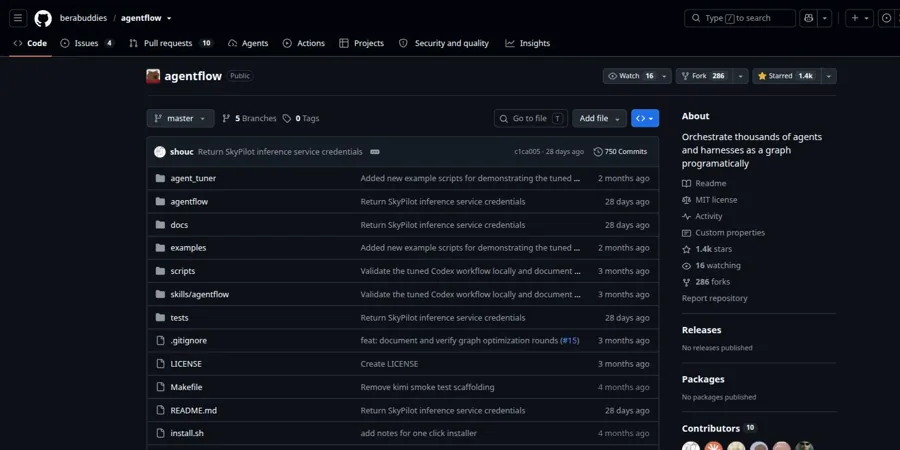Open the Activity link
The image size is (900, 450).
pos(702,216)
